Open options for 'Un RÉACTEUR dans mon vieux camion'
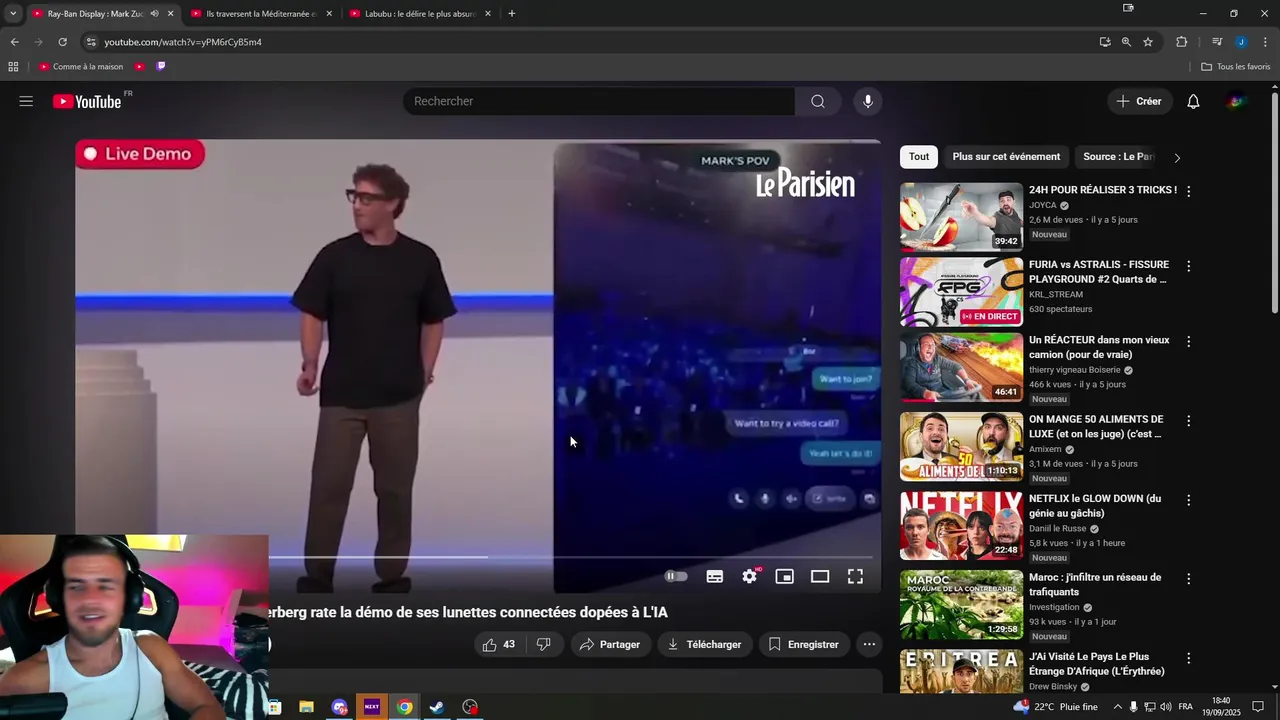 [x=1188, y=341]
